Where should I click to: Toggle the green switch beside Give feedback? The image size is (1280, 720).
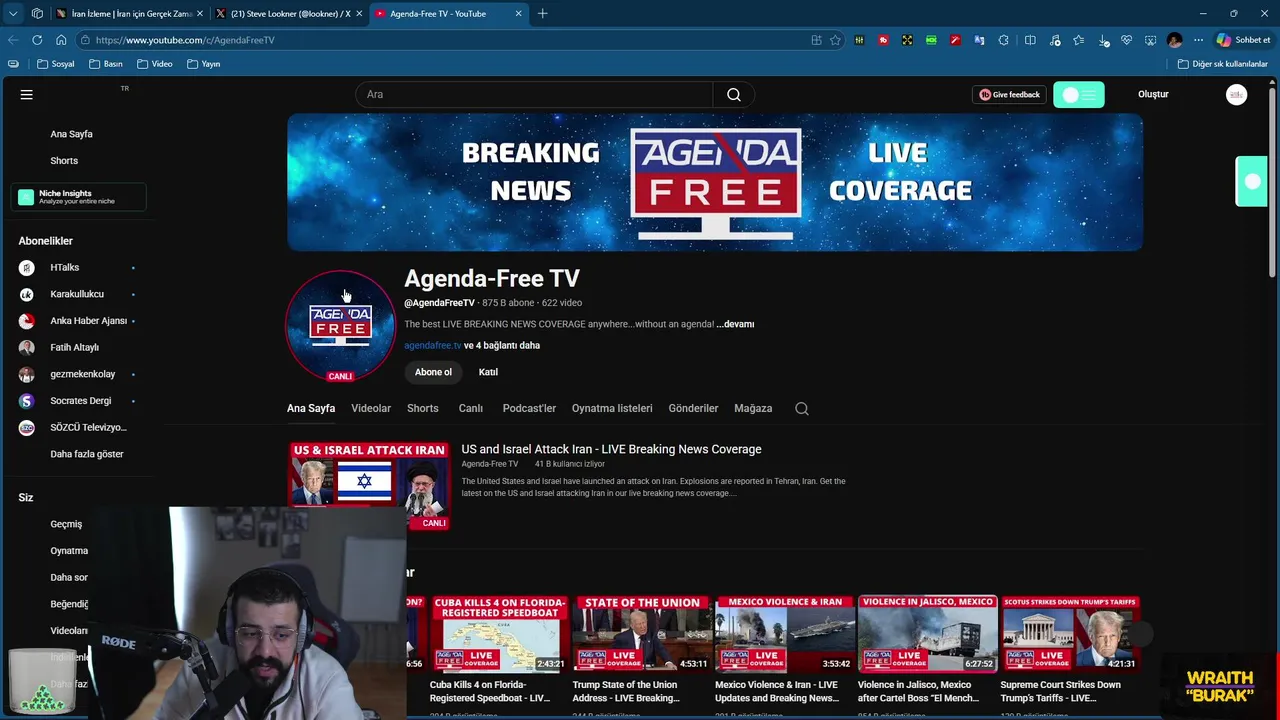point(1079,94)
